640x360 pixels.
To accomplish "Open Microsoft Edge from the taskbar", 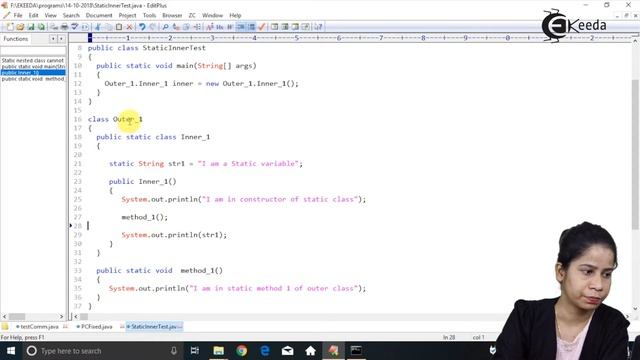I will [265, 351].
